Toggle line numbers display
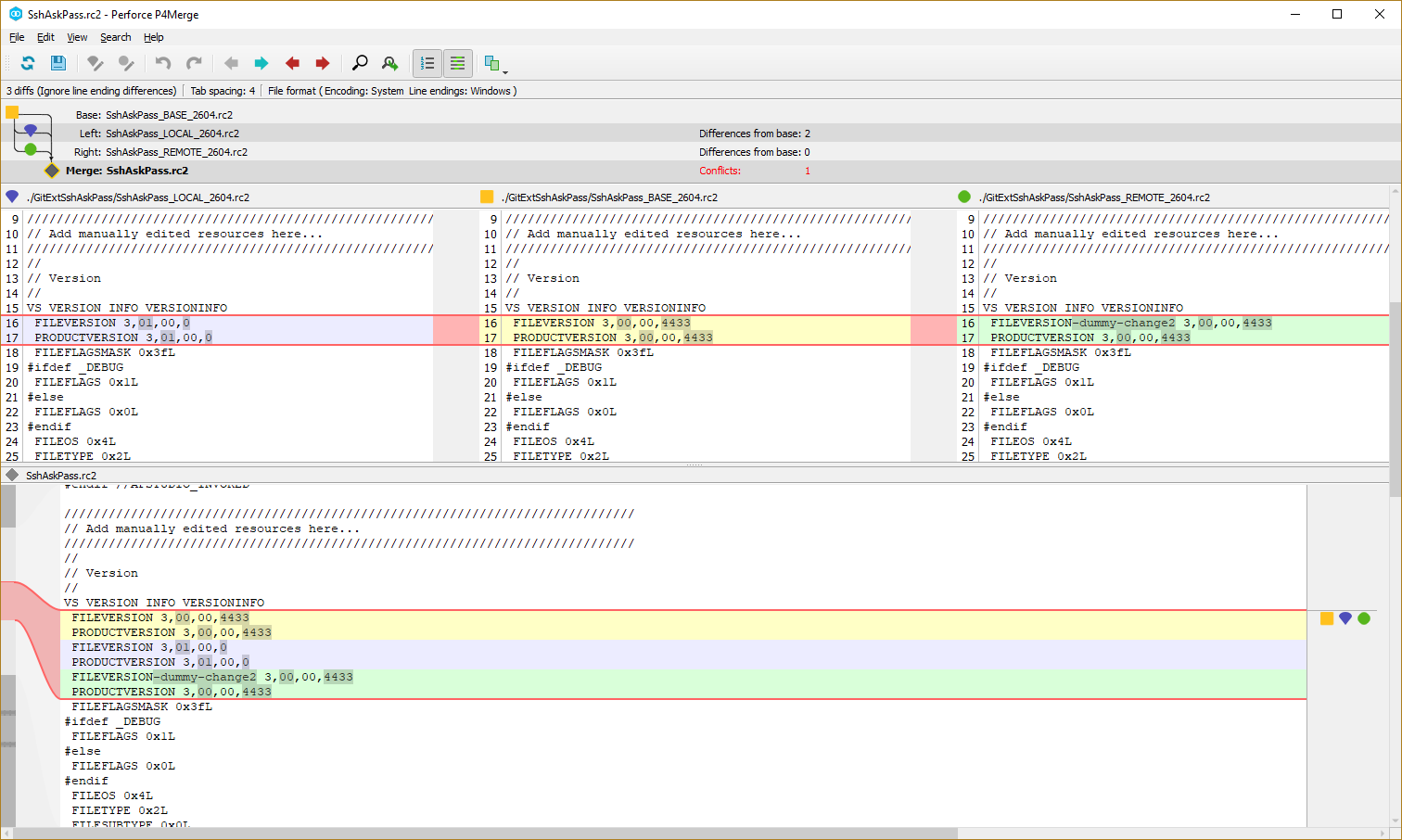The image size is (1402, 840). point(427,63)
